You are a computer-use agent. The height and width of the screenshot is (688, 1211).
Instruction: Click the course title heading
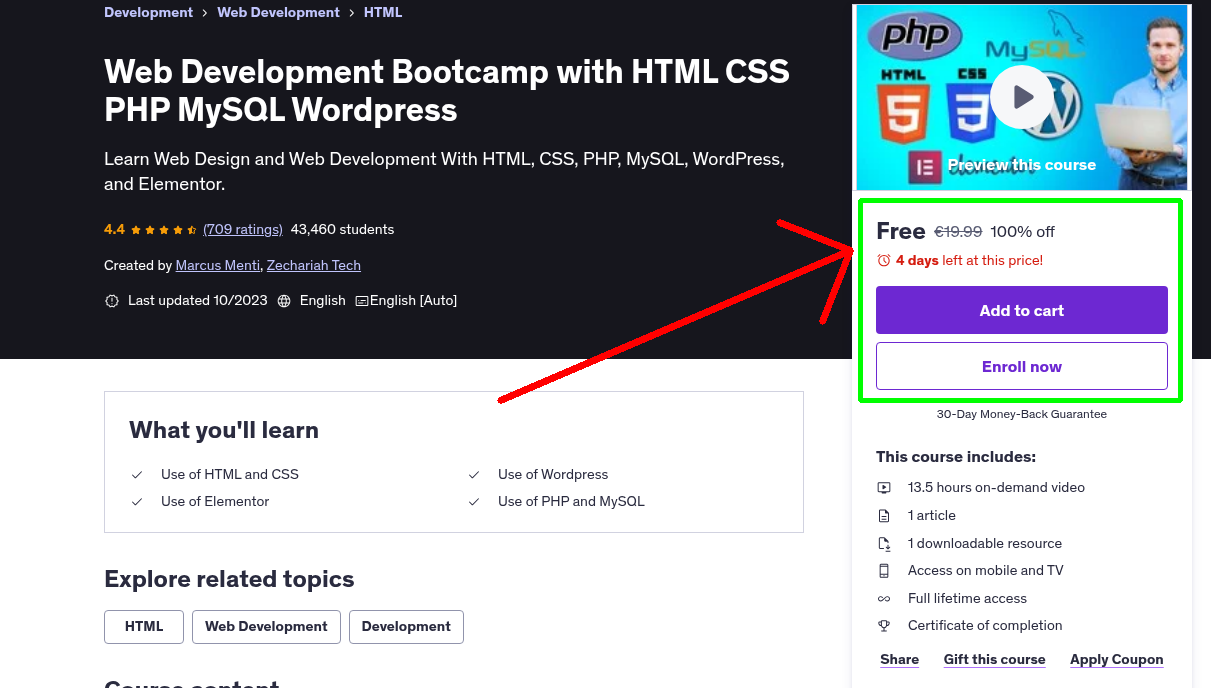coord(447,90)
